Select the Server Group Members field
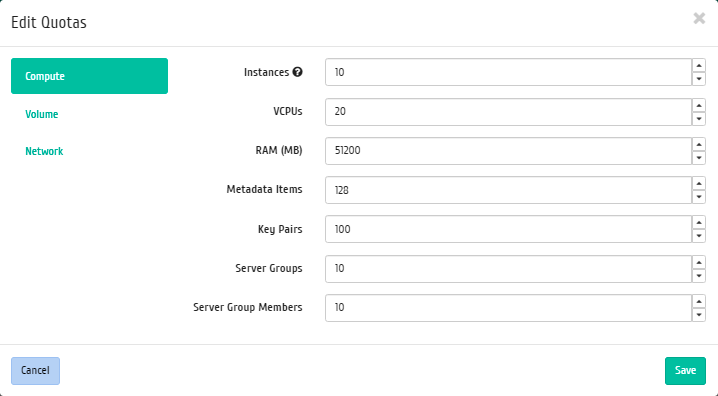The width and height of the screenshot is (718, 396). tap(508, 308)
